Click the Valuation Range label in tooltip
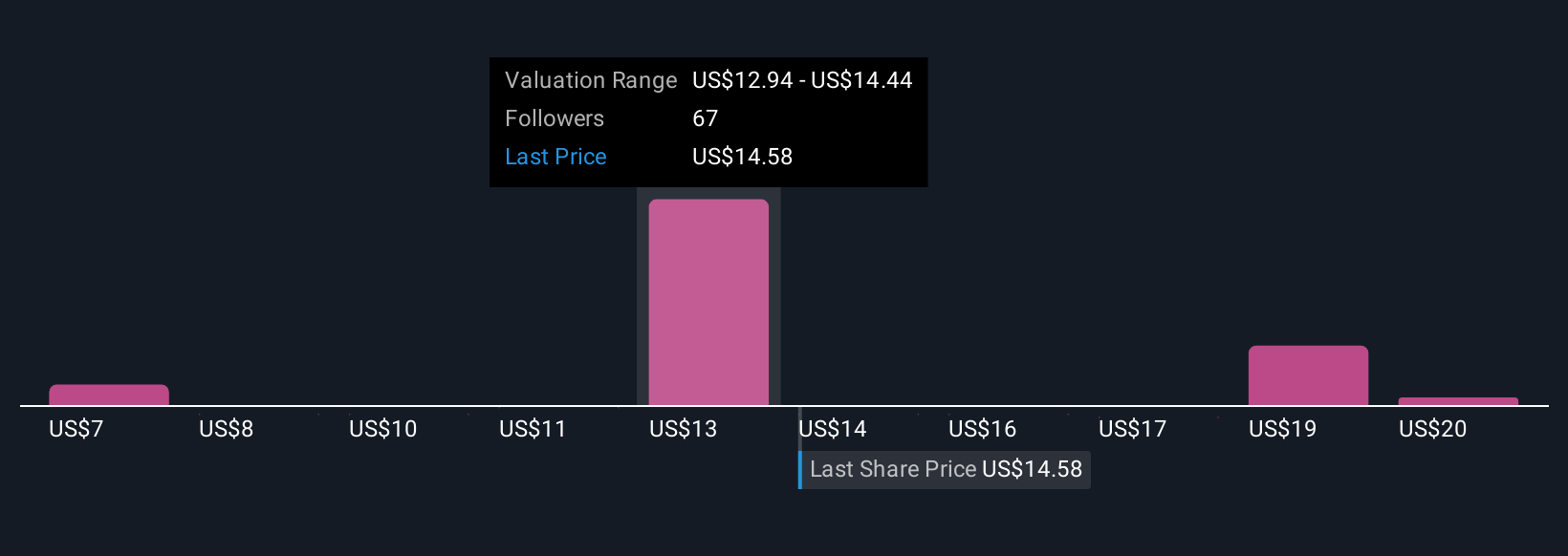Screen dimensions: 1568x556 point(591,80)
